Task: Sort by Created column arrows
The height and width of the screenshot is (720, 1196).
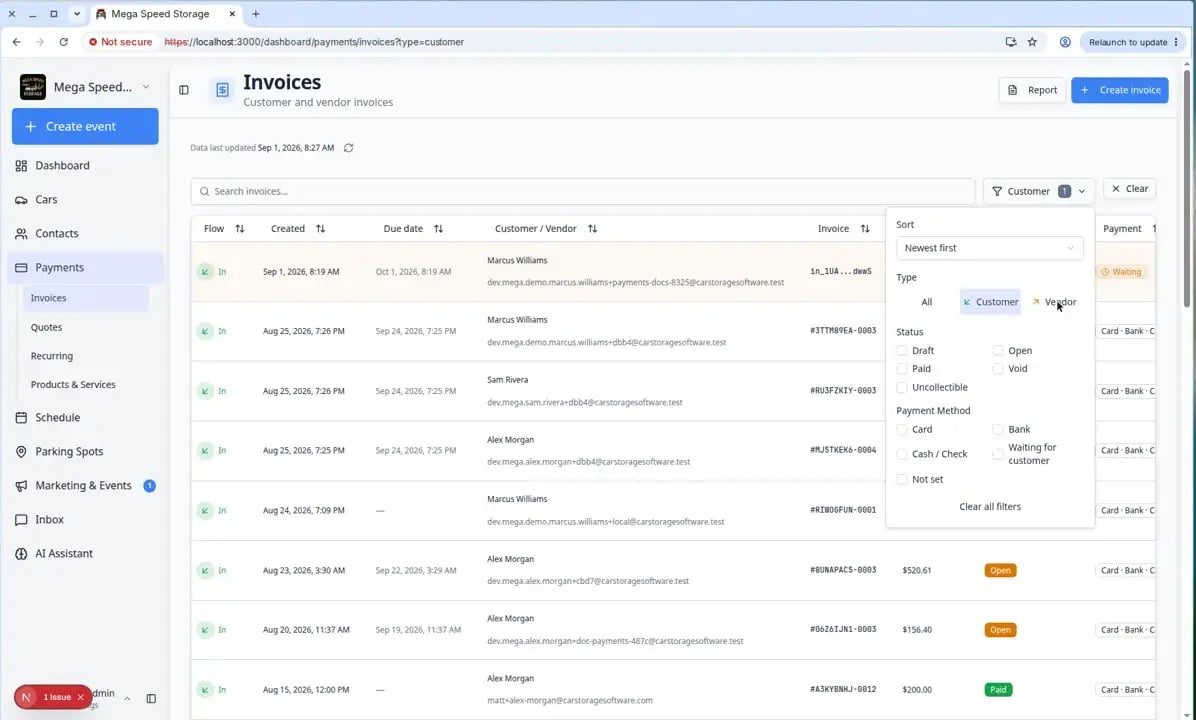Action: (320, 229)
